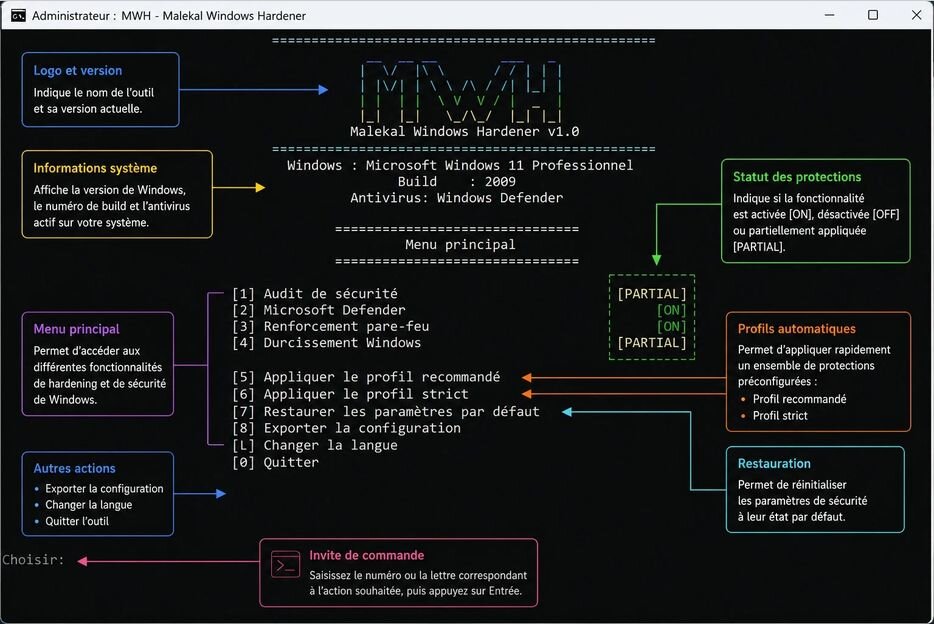Viewport: 934px width, 624px height.
Task: Click the MWH ASCII logo
Action: pyautogui.click(x=461, y=91)
